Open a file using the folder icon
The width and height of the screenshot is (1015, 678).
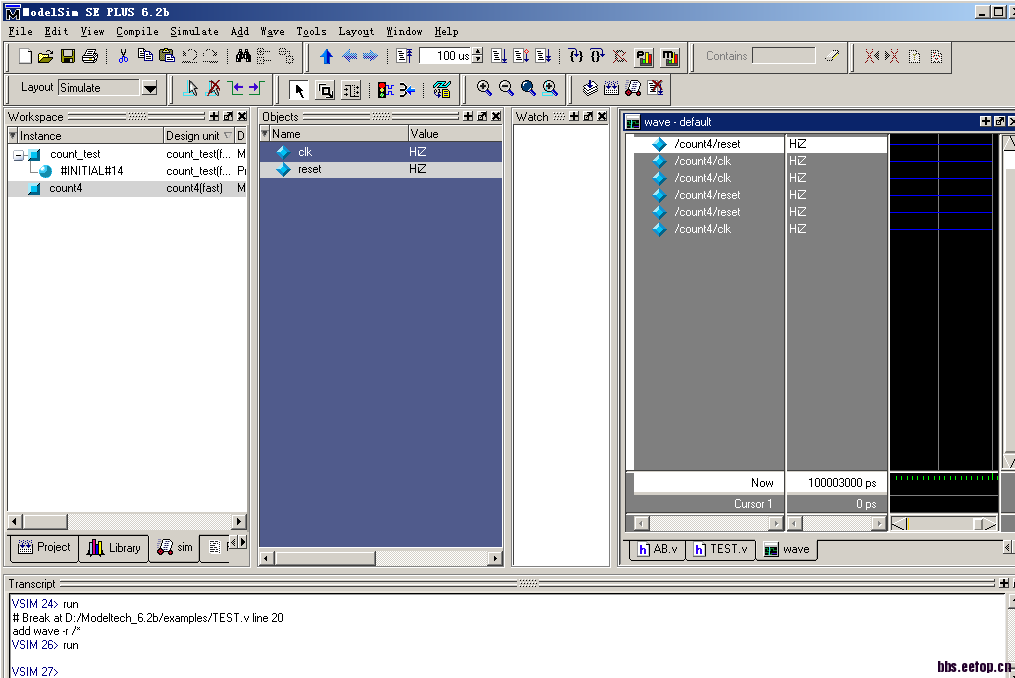coord(45,56)
